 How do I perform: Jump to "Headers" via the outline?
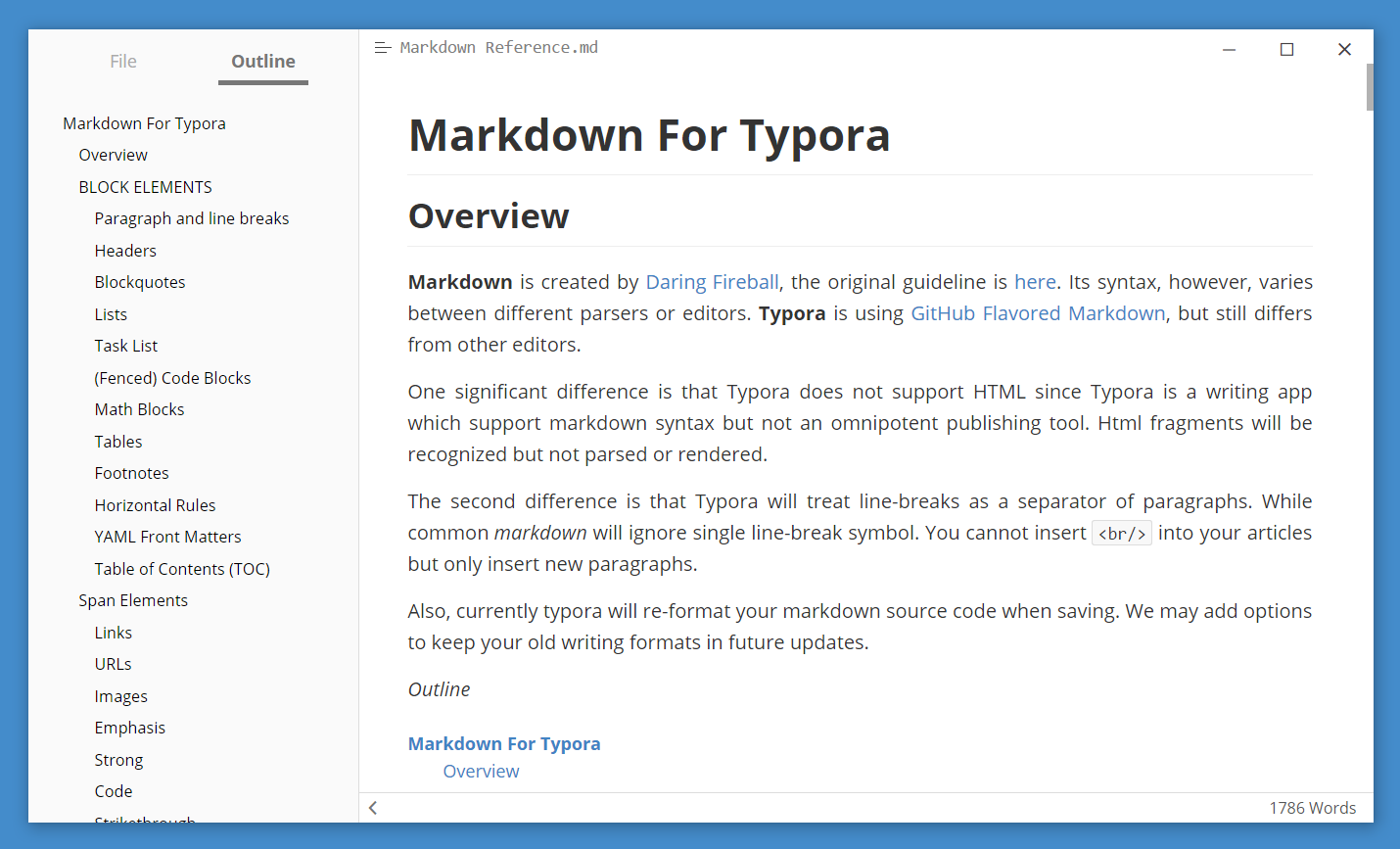pos(125,250)
